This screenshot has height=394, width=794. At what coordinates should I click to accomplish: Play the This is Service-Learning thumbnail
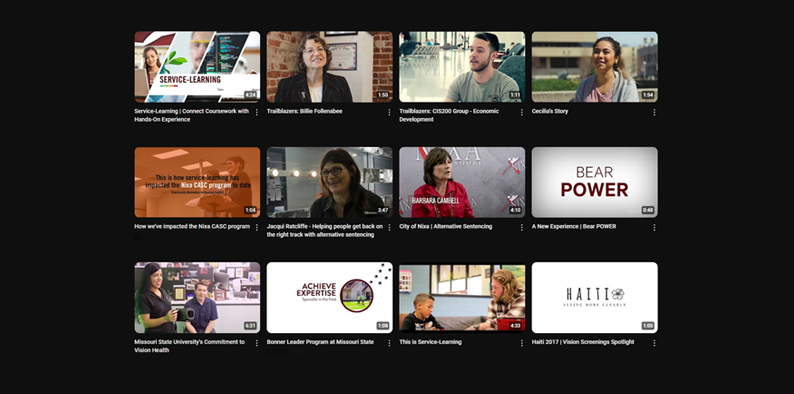(x=462, y=297)
